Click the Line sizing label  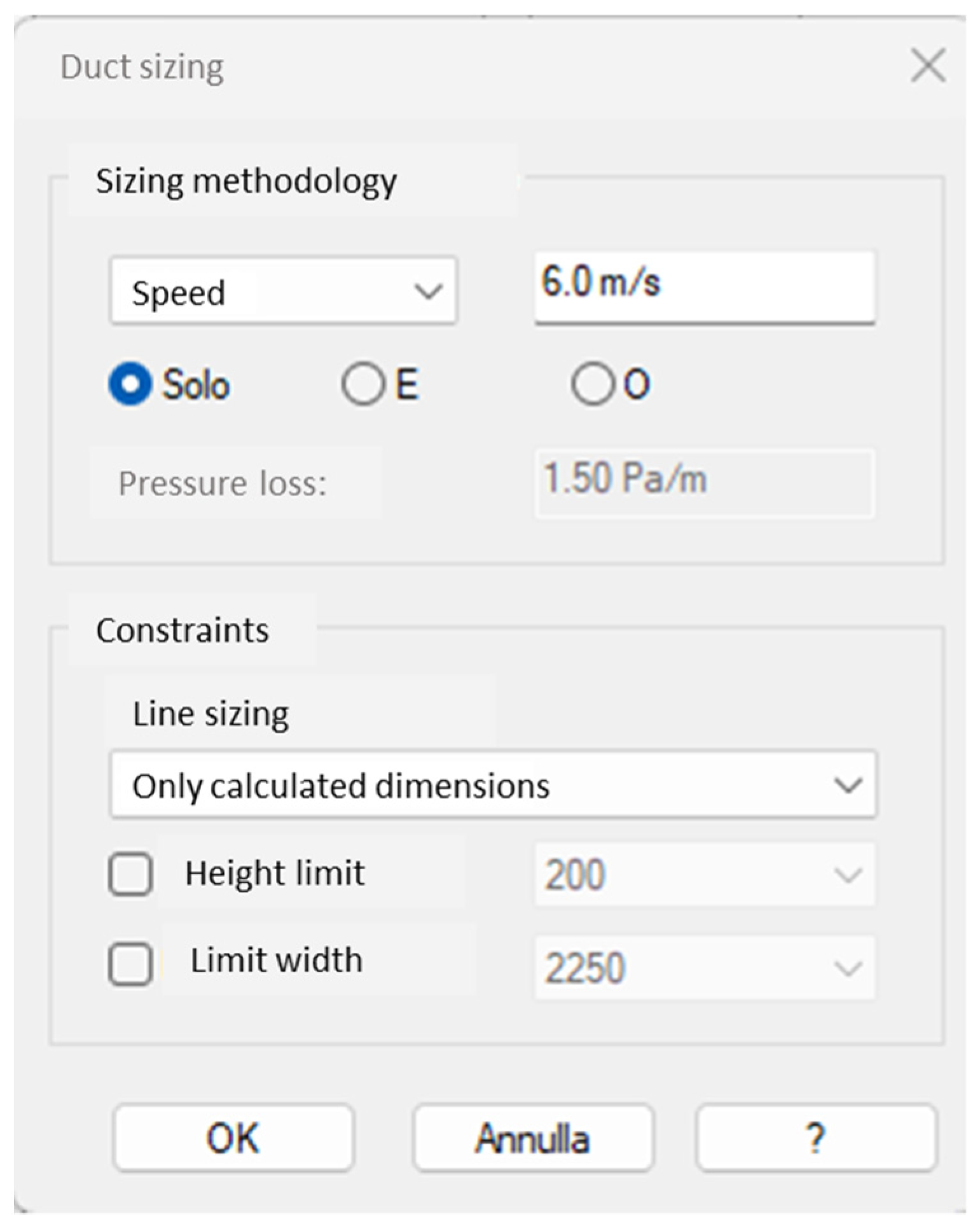210,713
